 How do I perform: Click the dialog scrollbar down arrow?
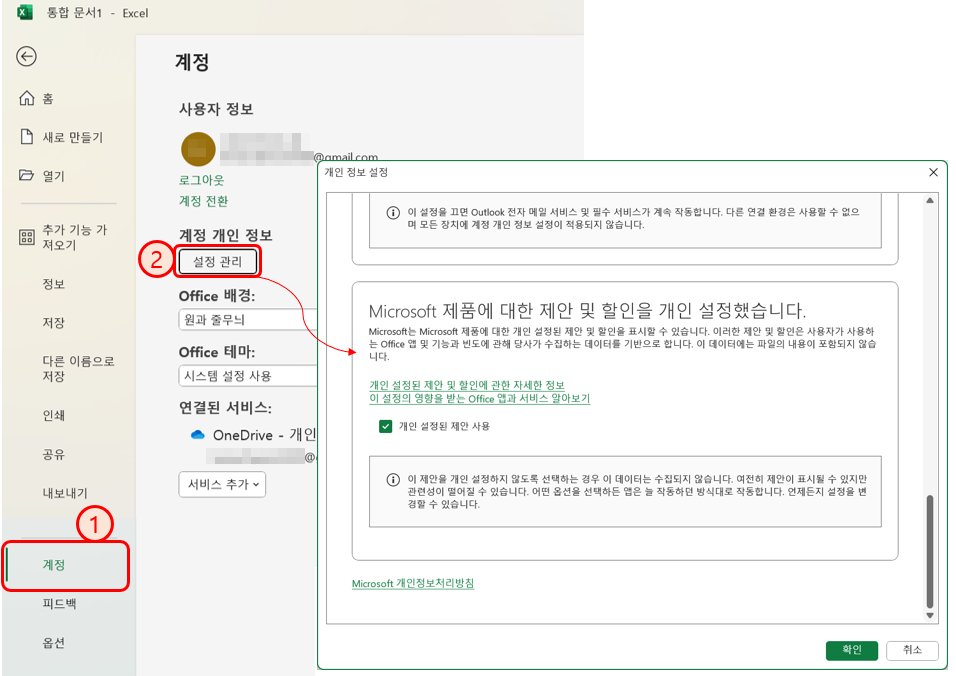coord(930,616)
